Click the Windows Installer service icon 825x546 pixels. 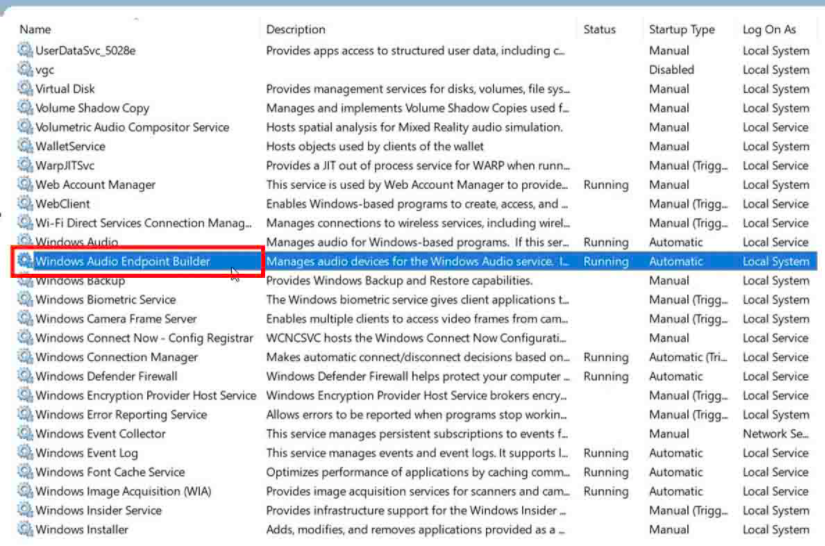[x=25, y=529]
